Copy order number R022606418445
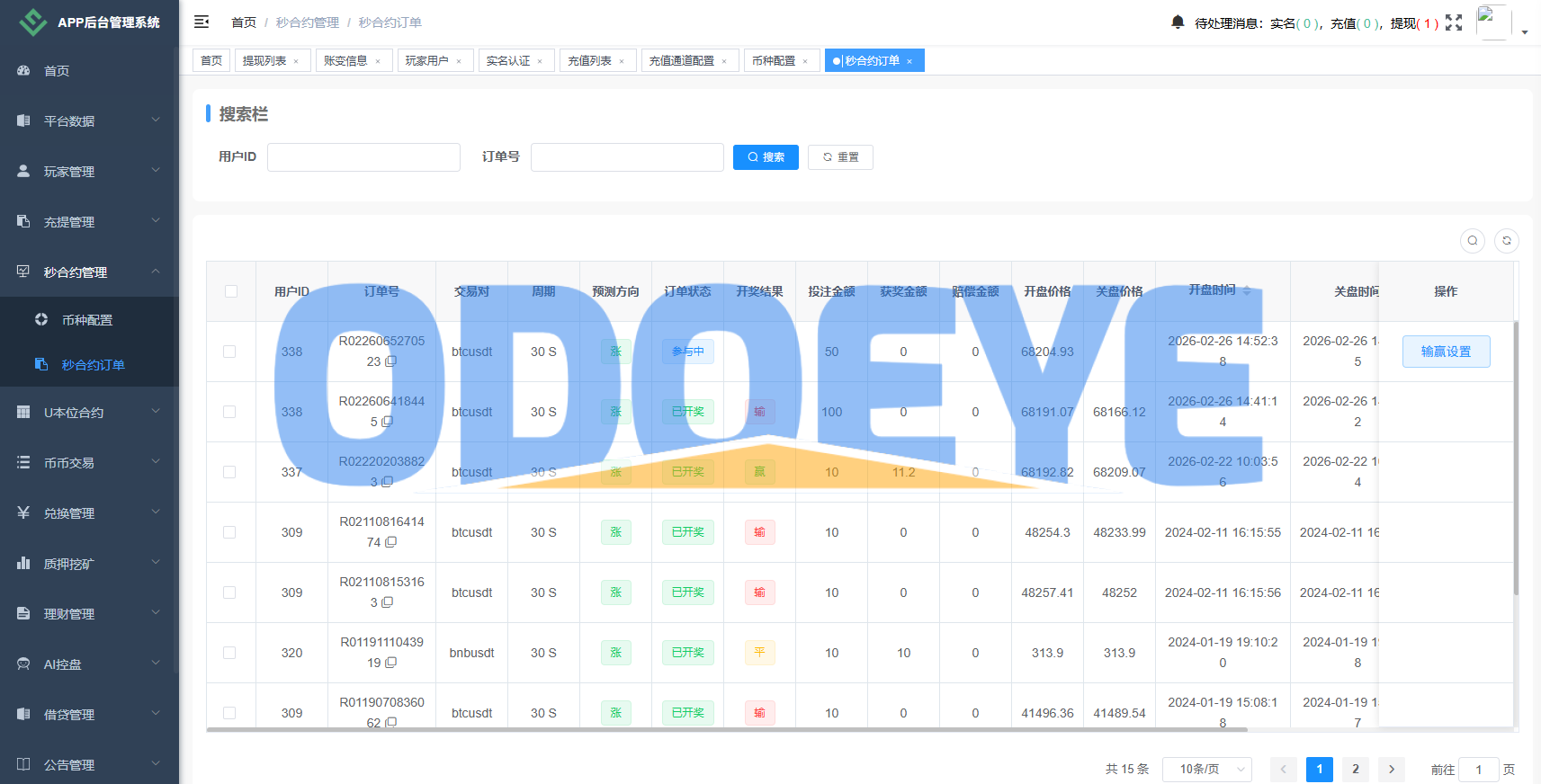This screenshot has height=784, width=1541. (x=388, y=422)
